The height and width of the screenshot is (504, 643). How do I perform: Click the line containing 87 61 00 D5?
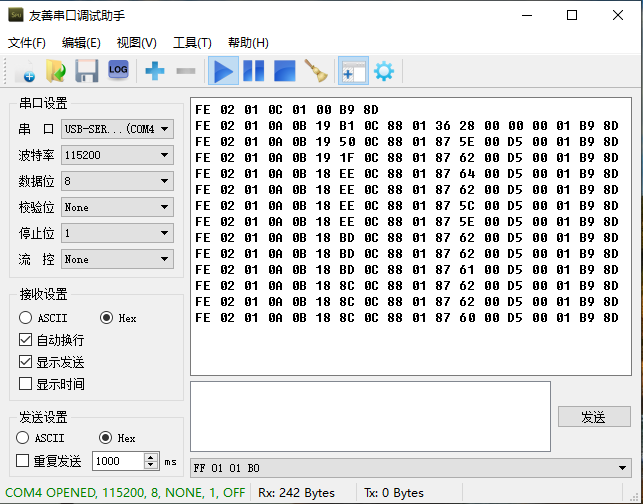(407, 269)
